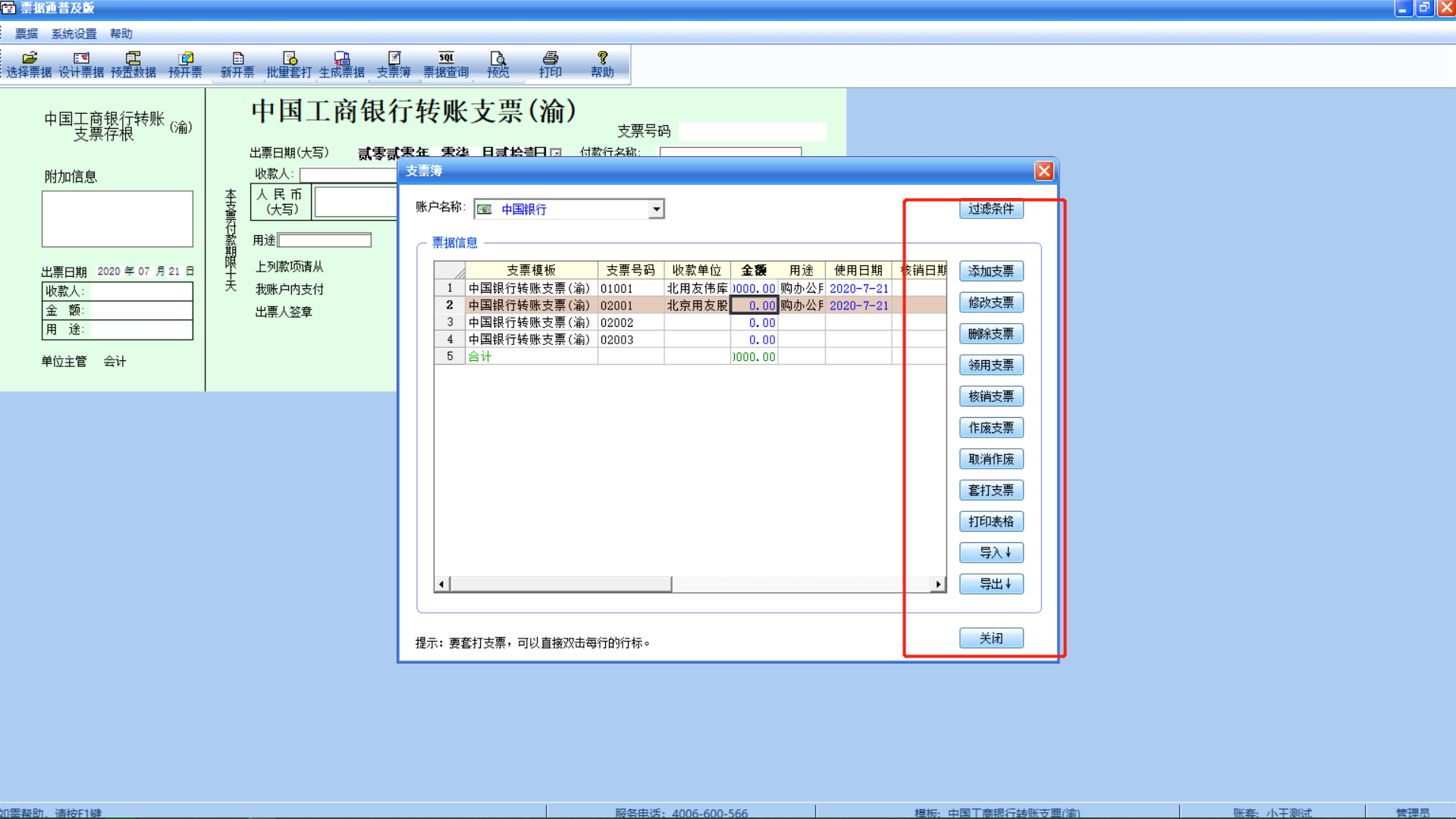The image size is (1456, 819).
Task: Open the 支票簿 toolbar icon
Action: (394, 64)
